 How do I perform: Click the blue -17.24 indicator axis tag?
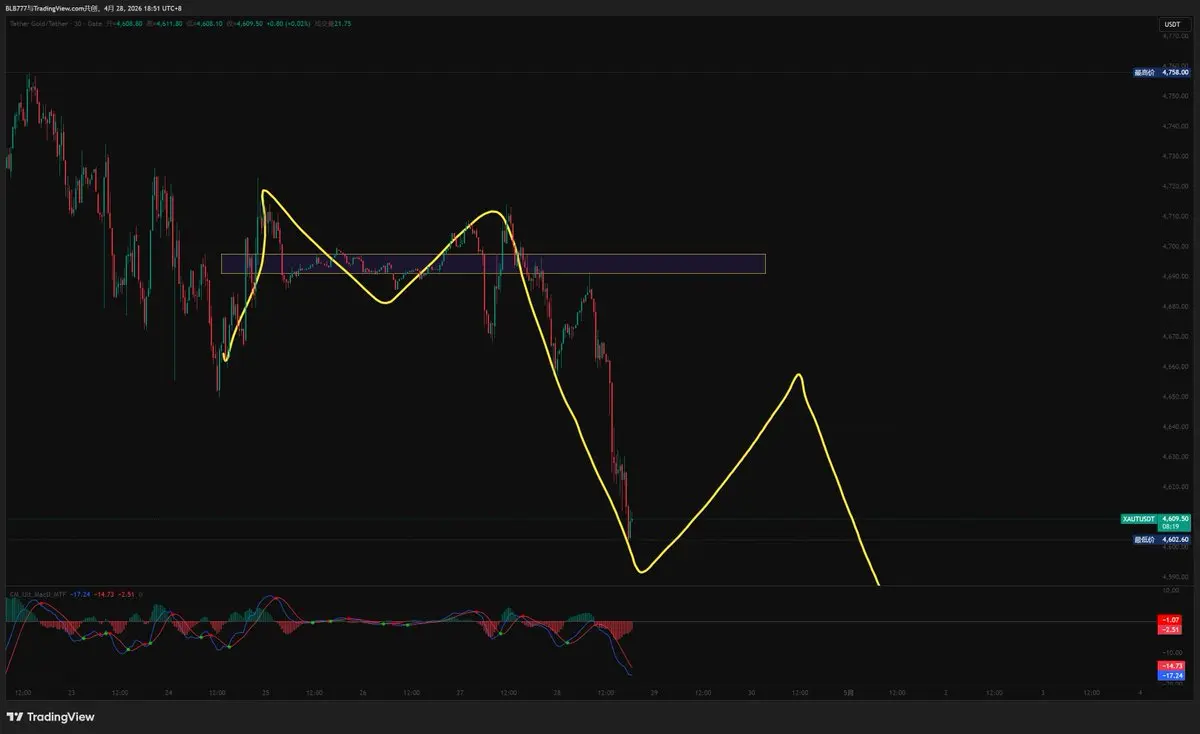click(1169, 675)
